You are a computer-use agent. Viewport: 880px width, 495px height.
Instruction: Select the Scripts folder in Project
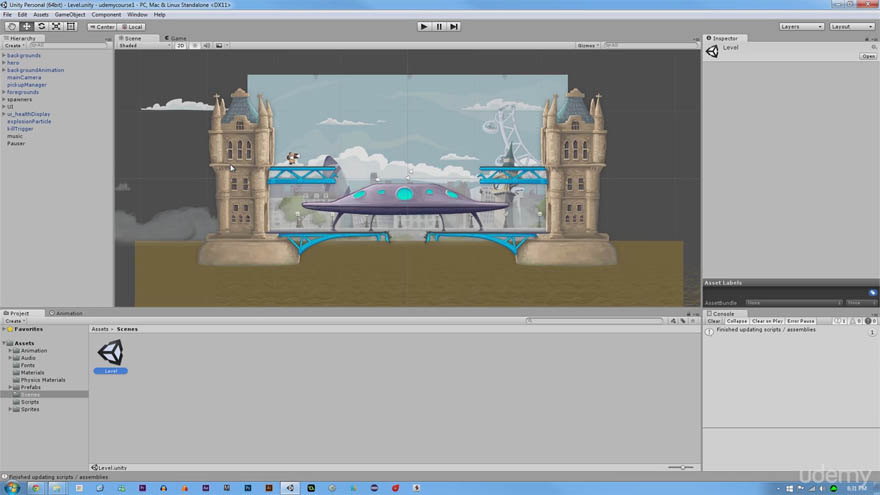[30, 402]
